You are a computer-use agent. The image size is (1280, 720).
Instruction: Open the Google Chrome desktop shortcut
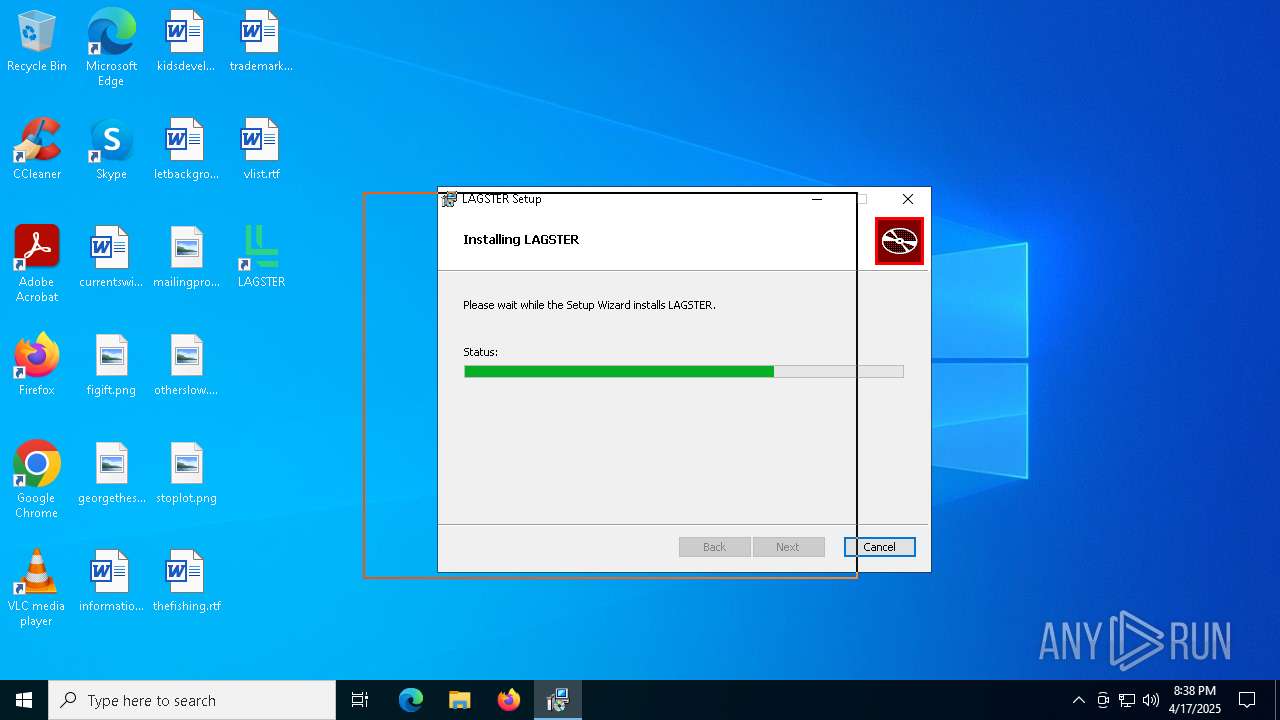(x=37, y=479)
